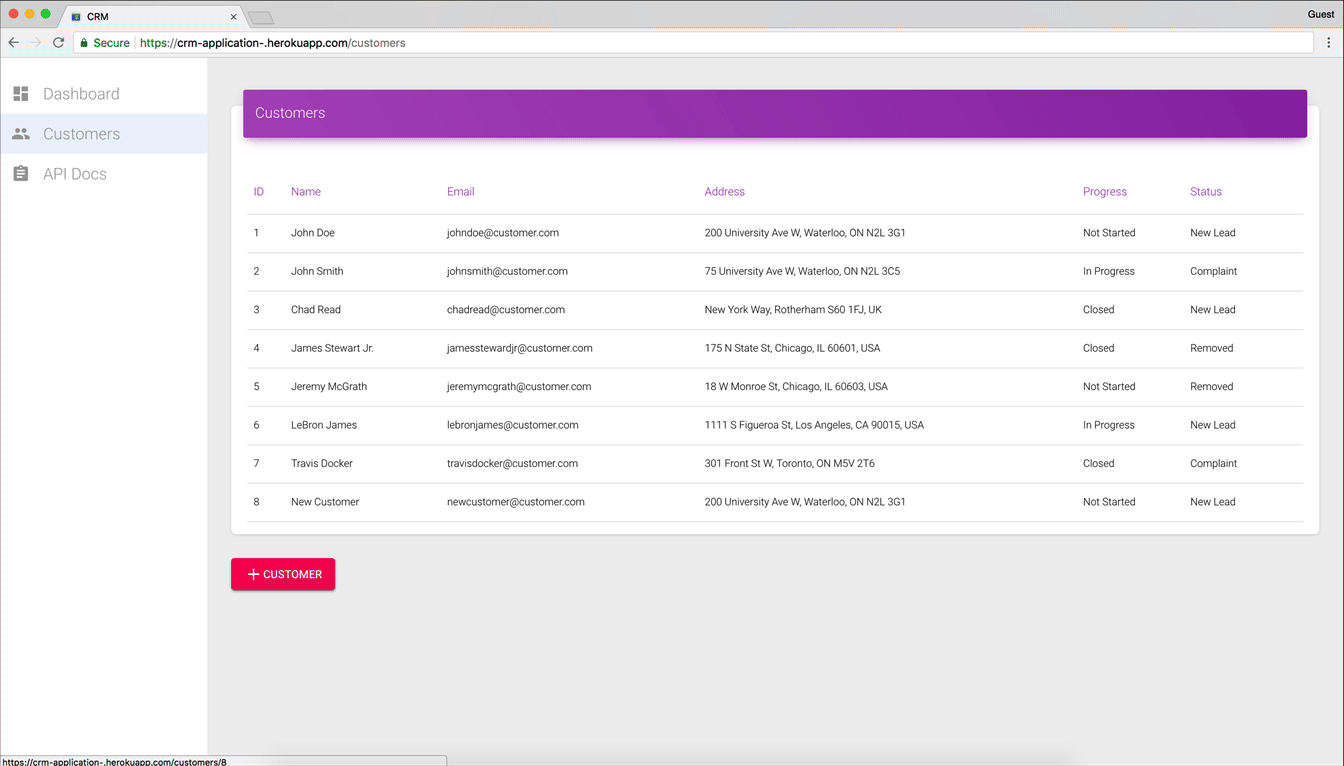Click the plus icon on the Customer button

tap(252, 574)
